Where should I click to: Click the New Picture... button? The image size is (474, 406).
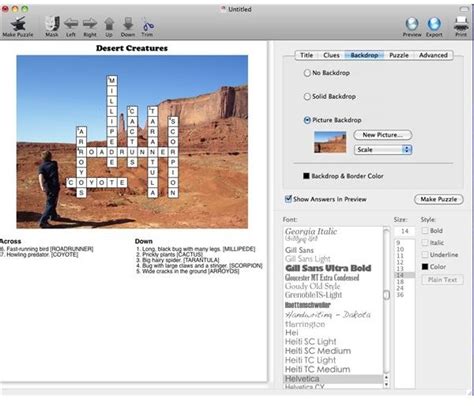(x=383, y=135)
